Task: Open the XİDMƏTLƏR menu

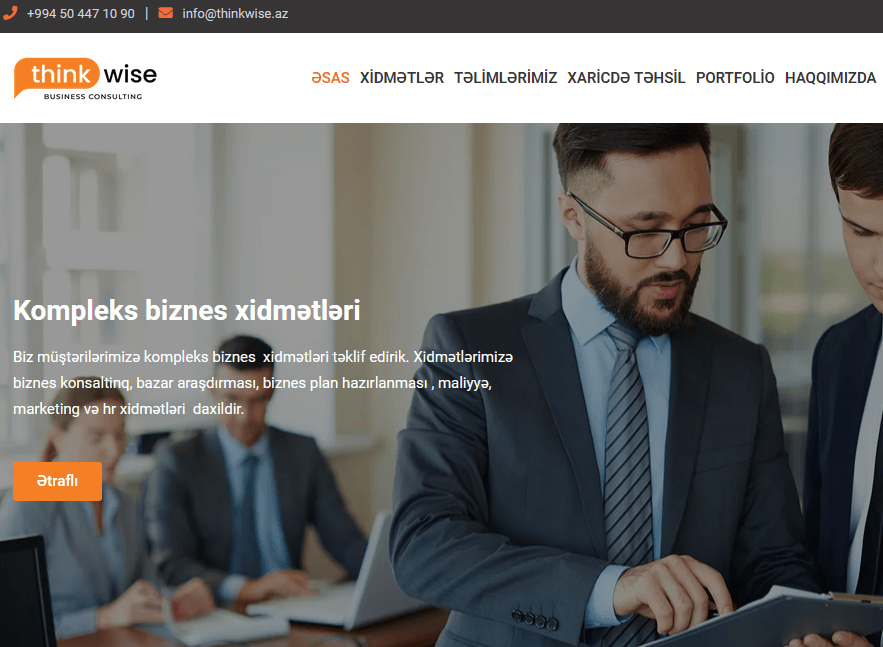Action: tap(402, 78)
